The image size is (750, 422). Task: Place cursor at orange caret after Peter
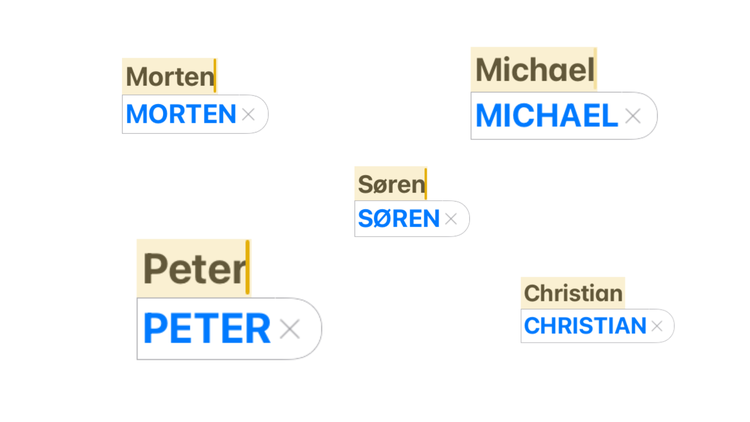[248, 267]
